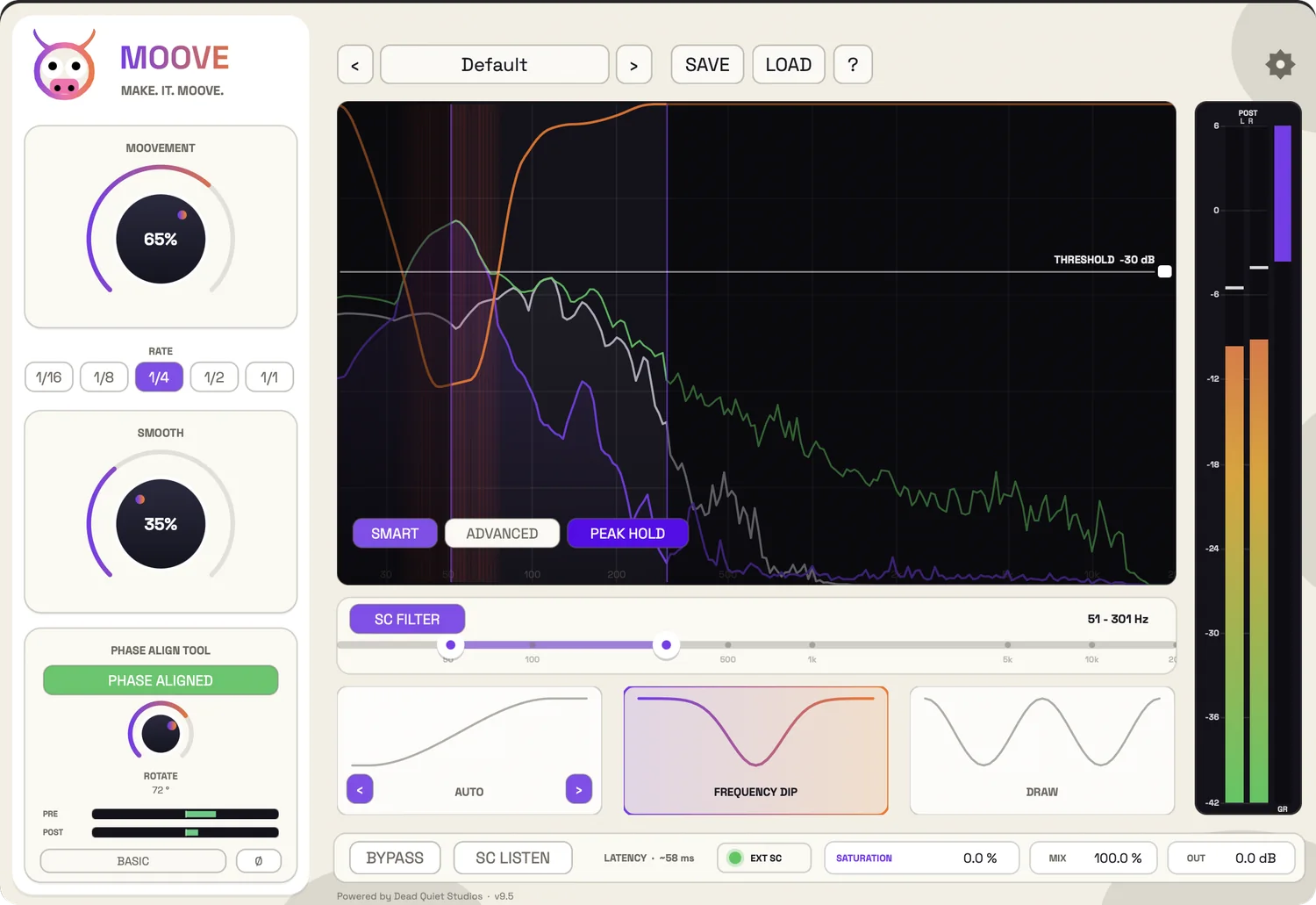Click the 51 - 301 Hz range readout
1316x905 pixels.
coord(1118,619)
